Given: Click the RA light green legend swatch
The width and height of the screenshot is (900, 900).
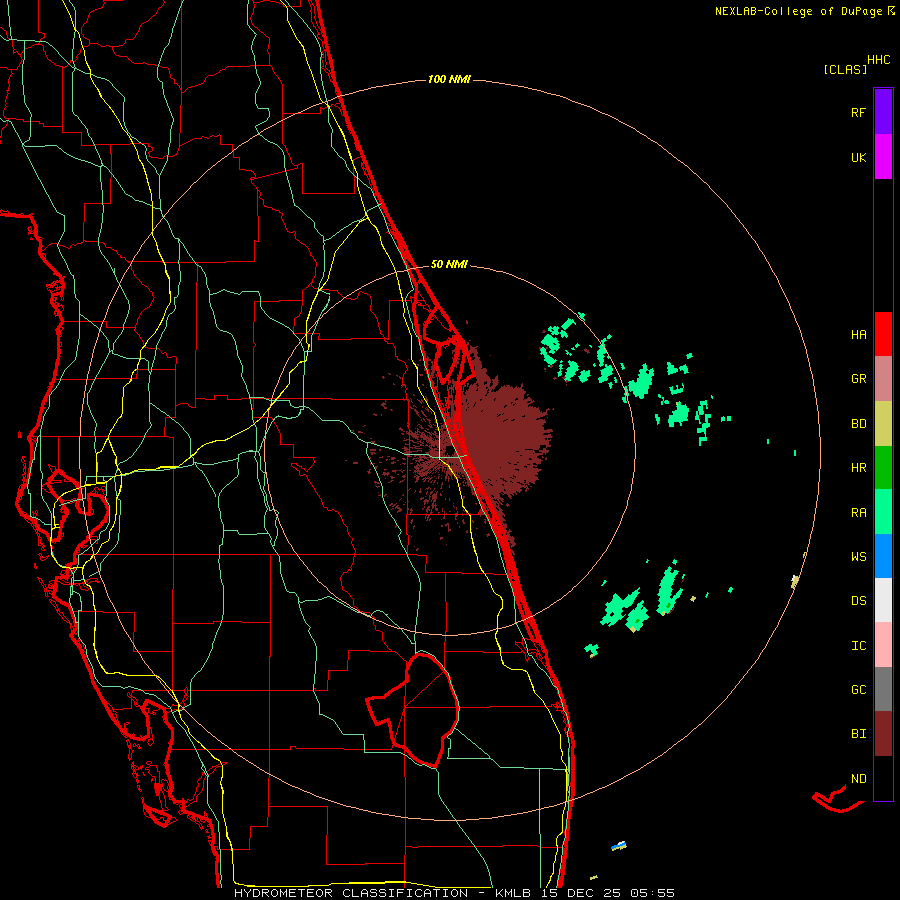Looking at the screenshot, I should coord(883,511).
